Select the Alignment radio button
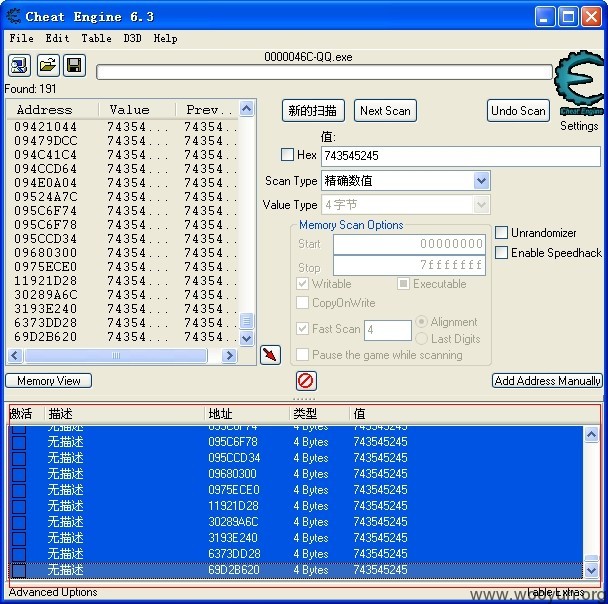Viewport: 608px width, 604px height. point(421,321)
